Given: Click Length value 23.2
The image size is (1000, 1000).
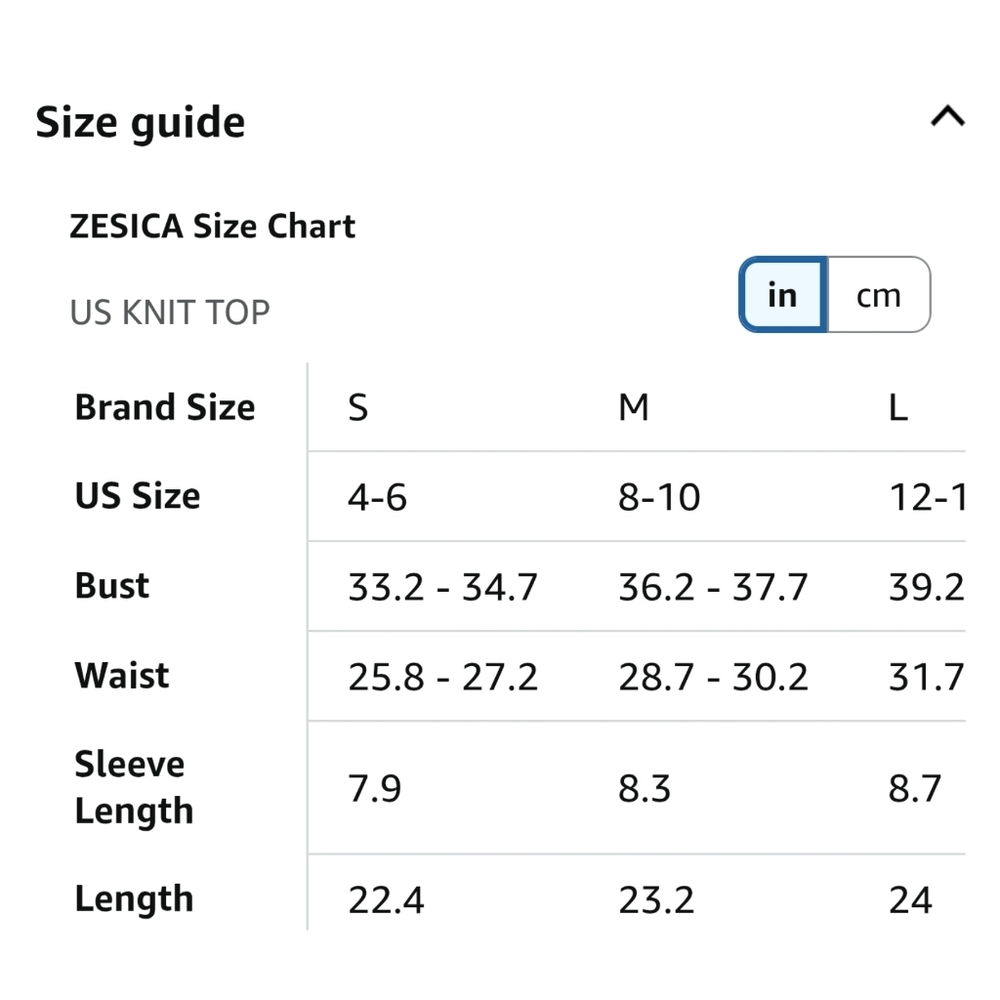Looking at the screenshot, I should (656, 900).
